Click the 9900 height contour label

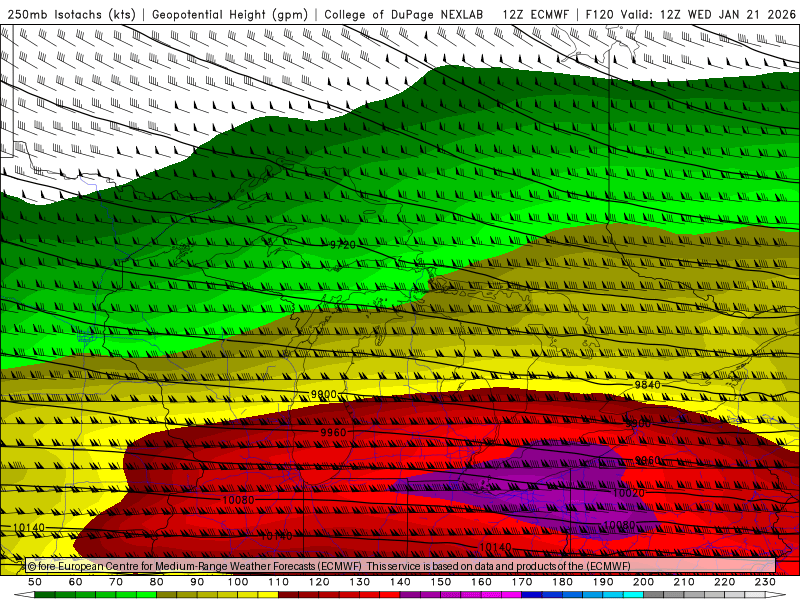(x=638, y=424)
